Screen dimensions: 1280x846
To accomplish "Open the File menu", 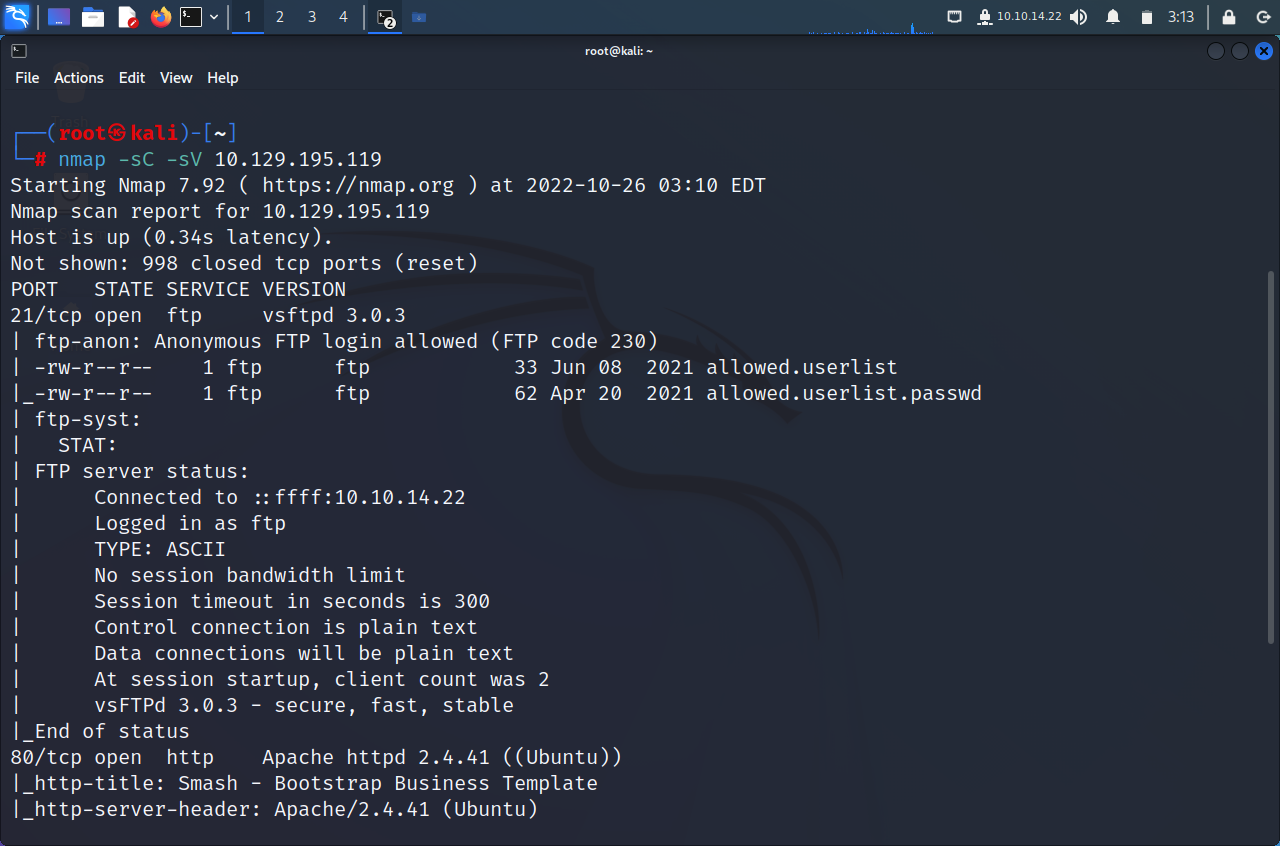I will coord(27,78).
